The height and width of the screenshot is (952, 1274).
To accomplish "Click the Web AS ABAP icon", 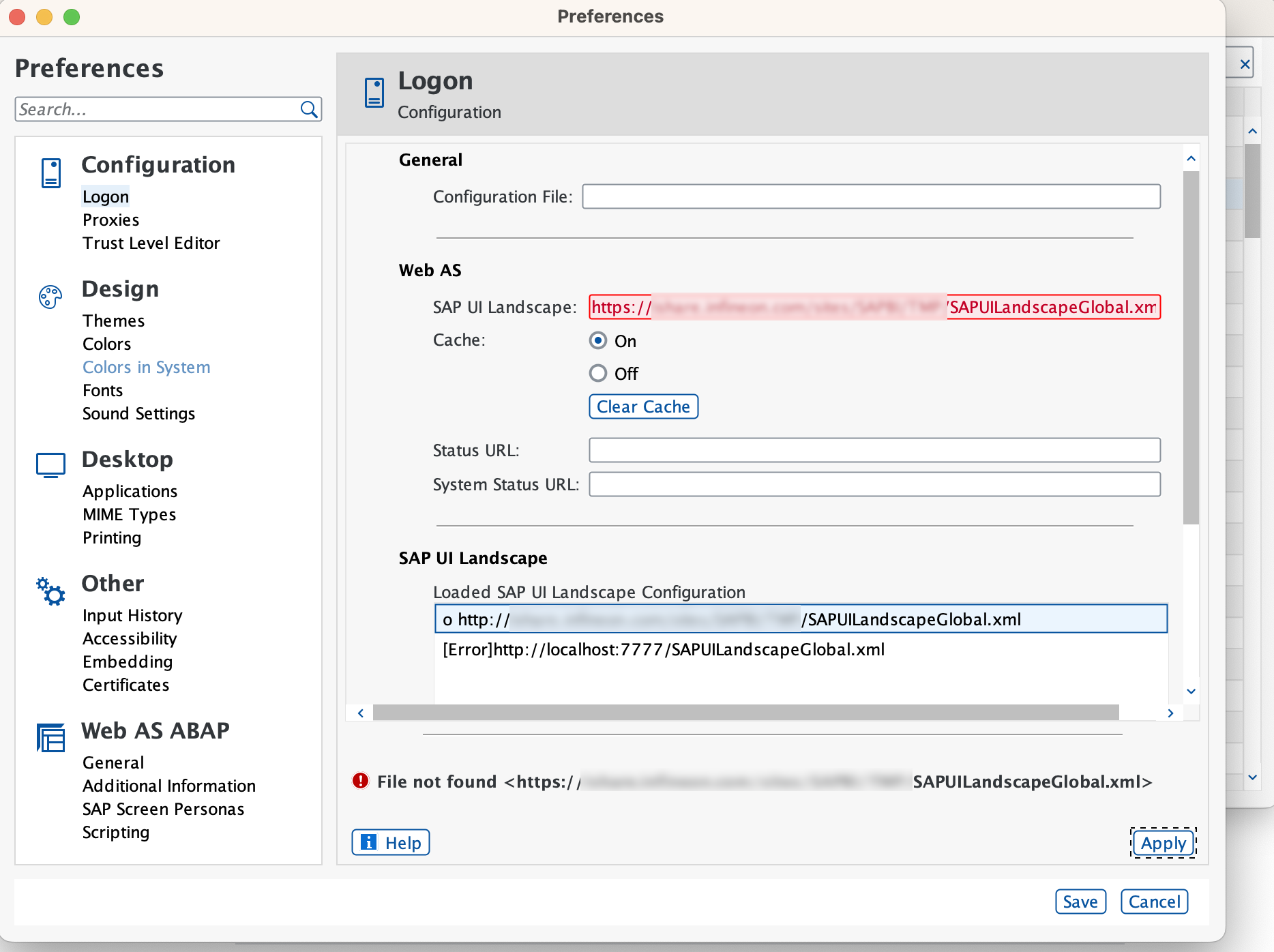I will 50,738.
